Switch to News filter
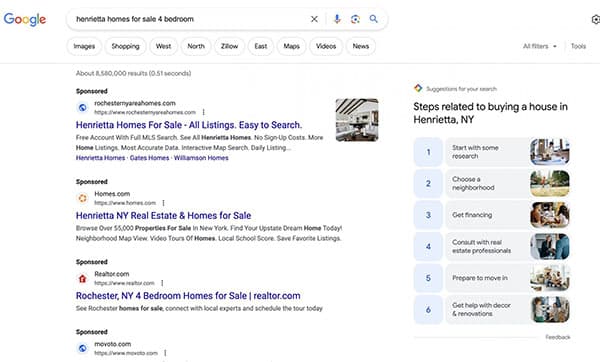This screenshot has width=600, height=362. tap(361, 46)
